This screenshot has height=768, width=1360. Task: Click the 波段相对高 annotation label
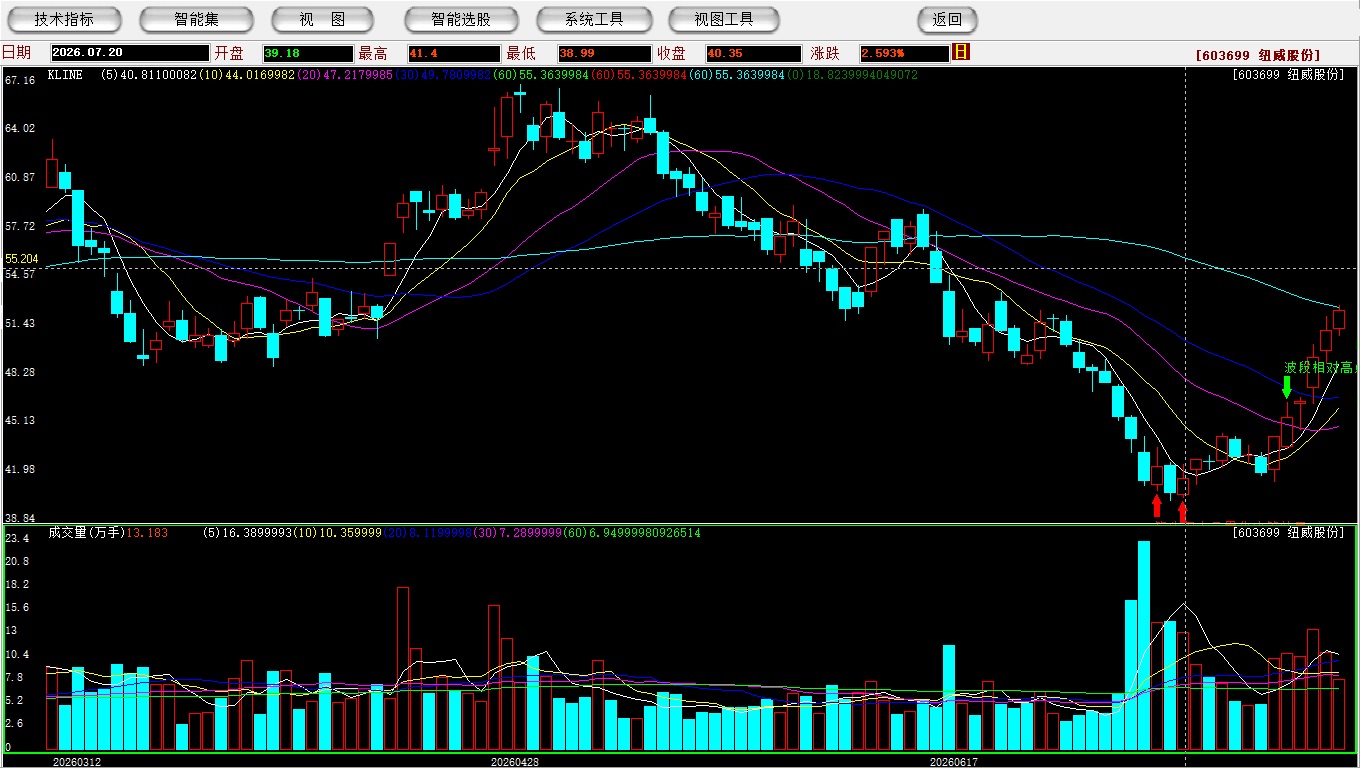click(1320, 367)
